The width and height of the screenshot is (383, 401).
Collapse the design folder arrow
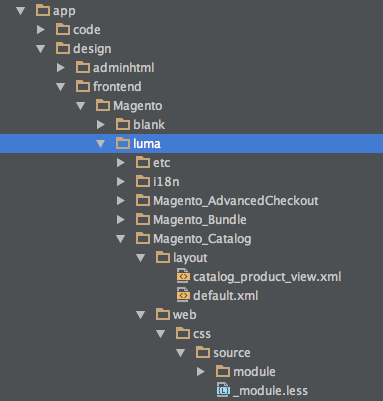click(41, 49)
